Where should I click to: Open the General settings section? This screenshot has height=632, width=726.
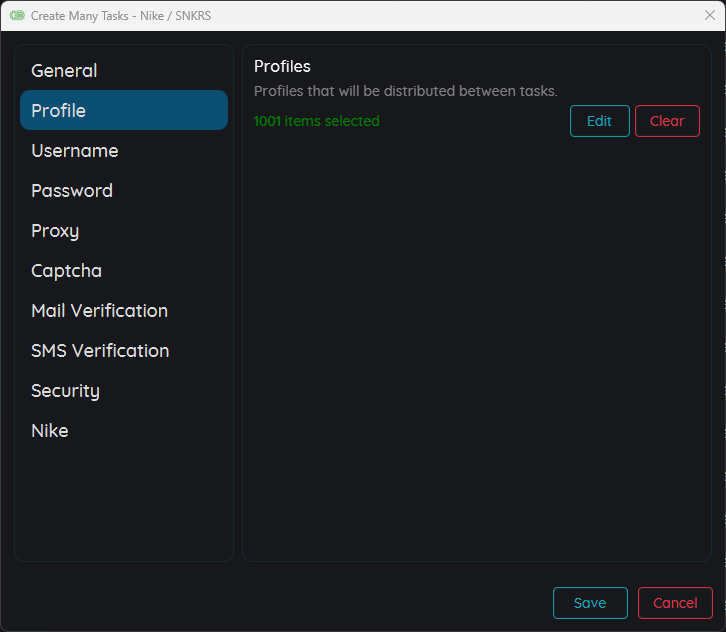[64, 71]
